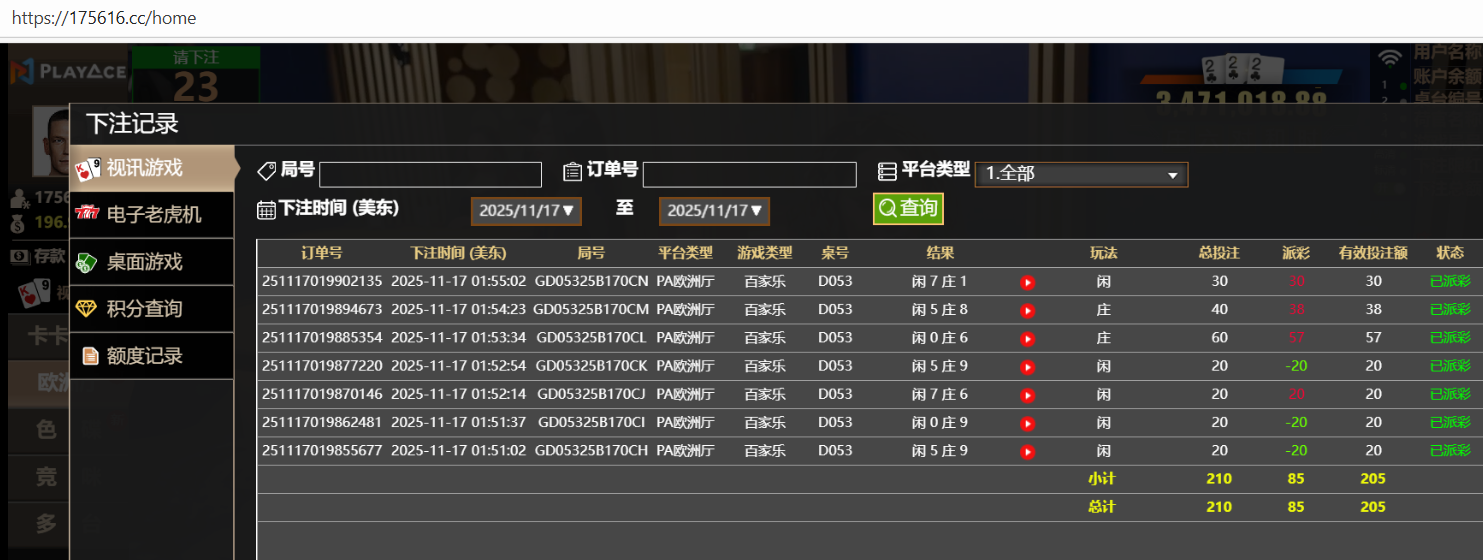Screen dimensions: 1483x560
Task: Open the start date picker 2025/11/17
Action: point(526,211)
